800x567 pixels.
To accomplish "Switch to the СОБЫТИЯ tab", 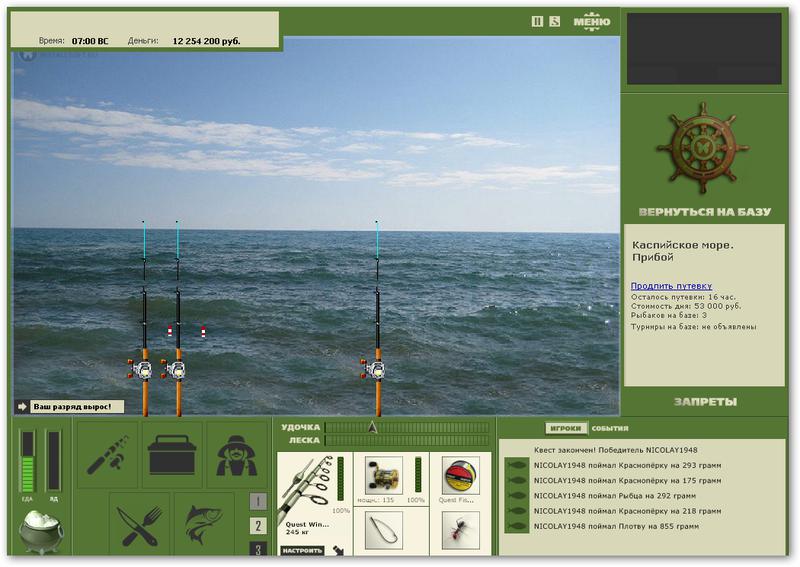I will [x=610, y=428].
